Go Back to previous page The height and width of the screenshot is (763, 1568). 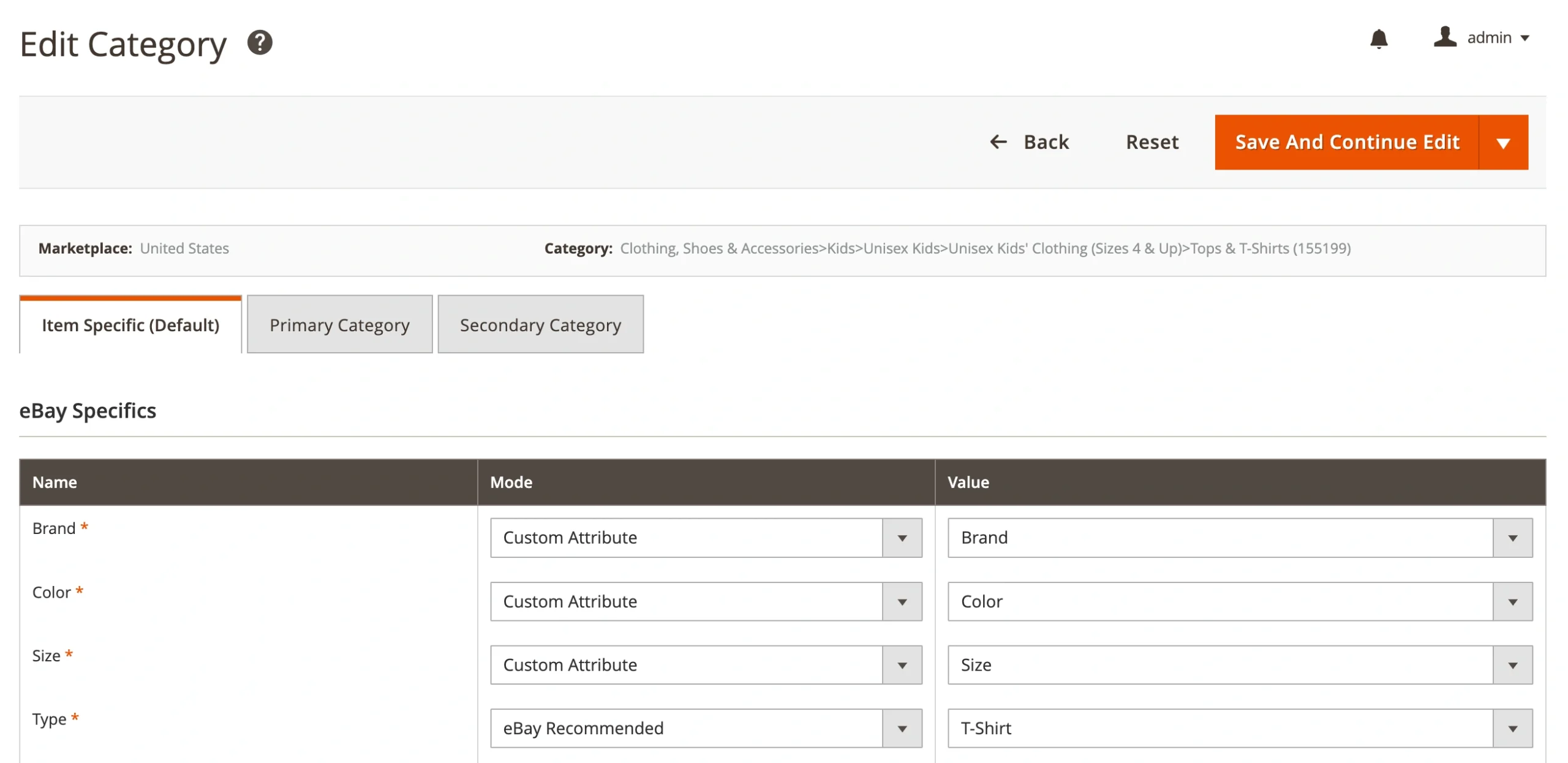click(1046, 142)
